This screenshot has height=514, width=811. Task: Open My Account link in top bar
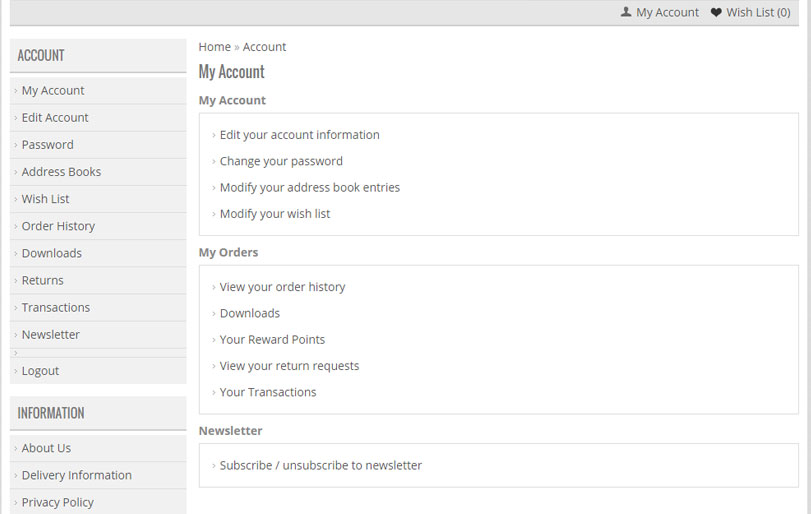[667, 12]
